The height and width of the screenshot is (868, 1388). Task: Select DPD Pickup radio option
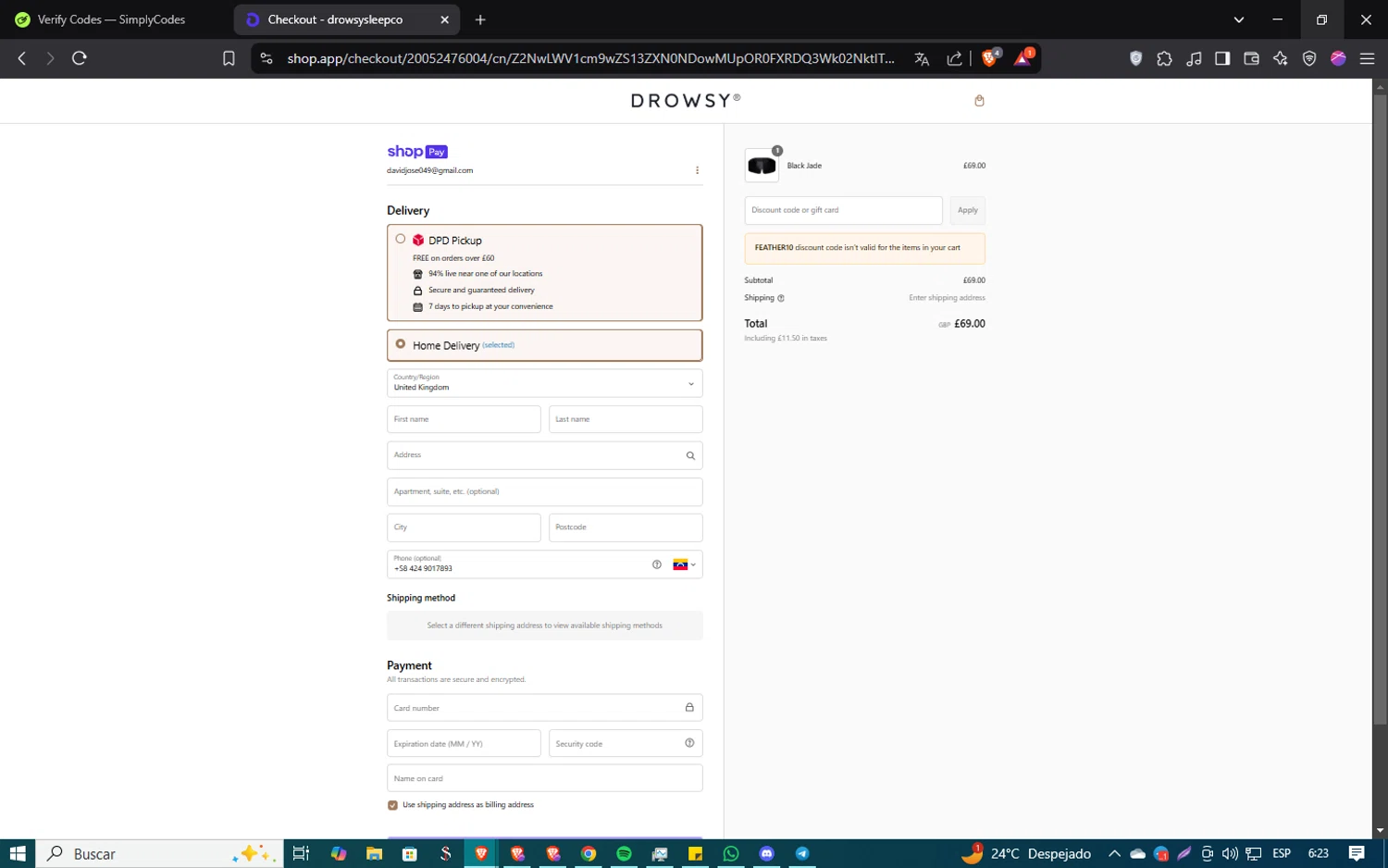[401, 239]
